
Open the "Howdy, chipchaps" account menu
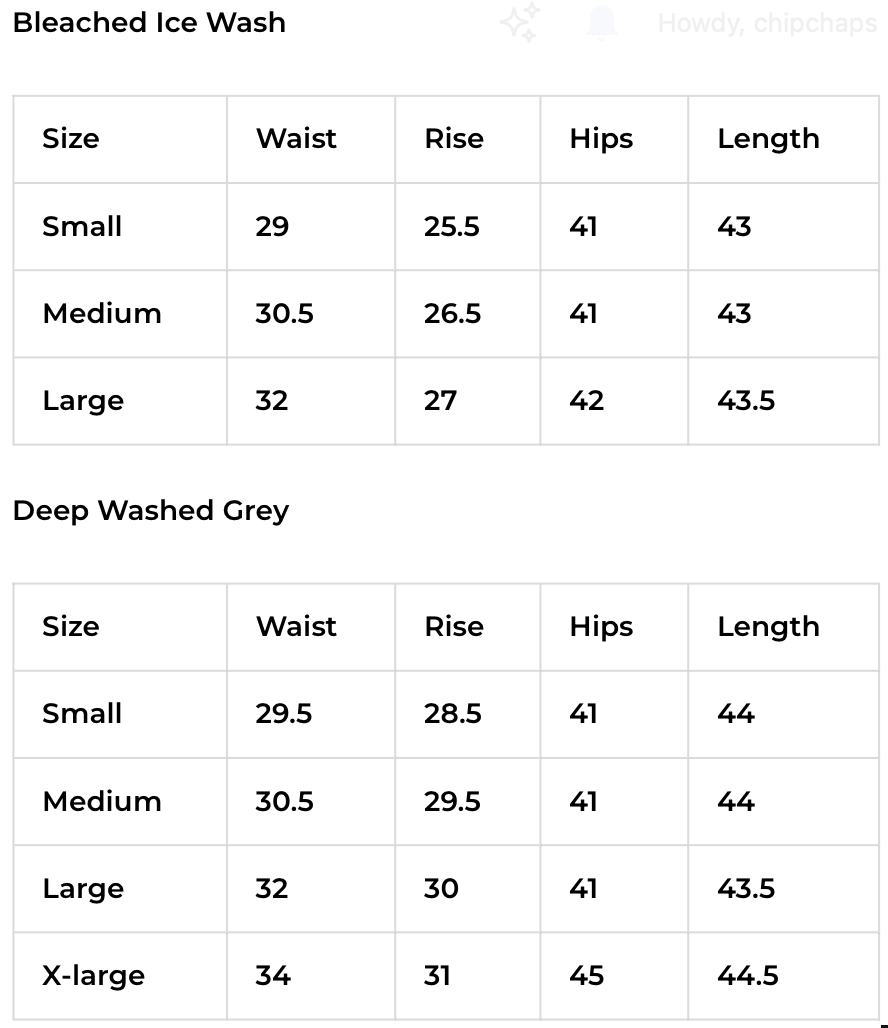[767, 22]
